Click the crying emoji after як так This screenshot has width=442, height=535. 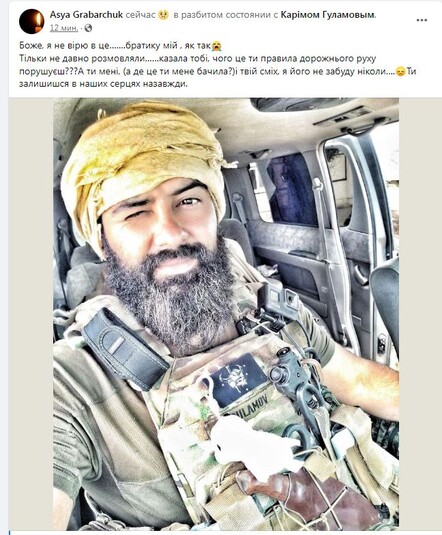(216, 45)
